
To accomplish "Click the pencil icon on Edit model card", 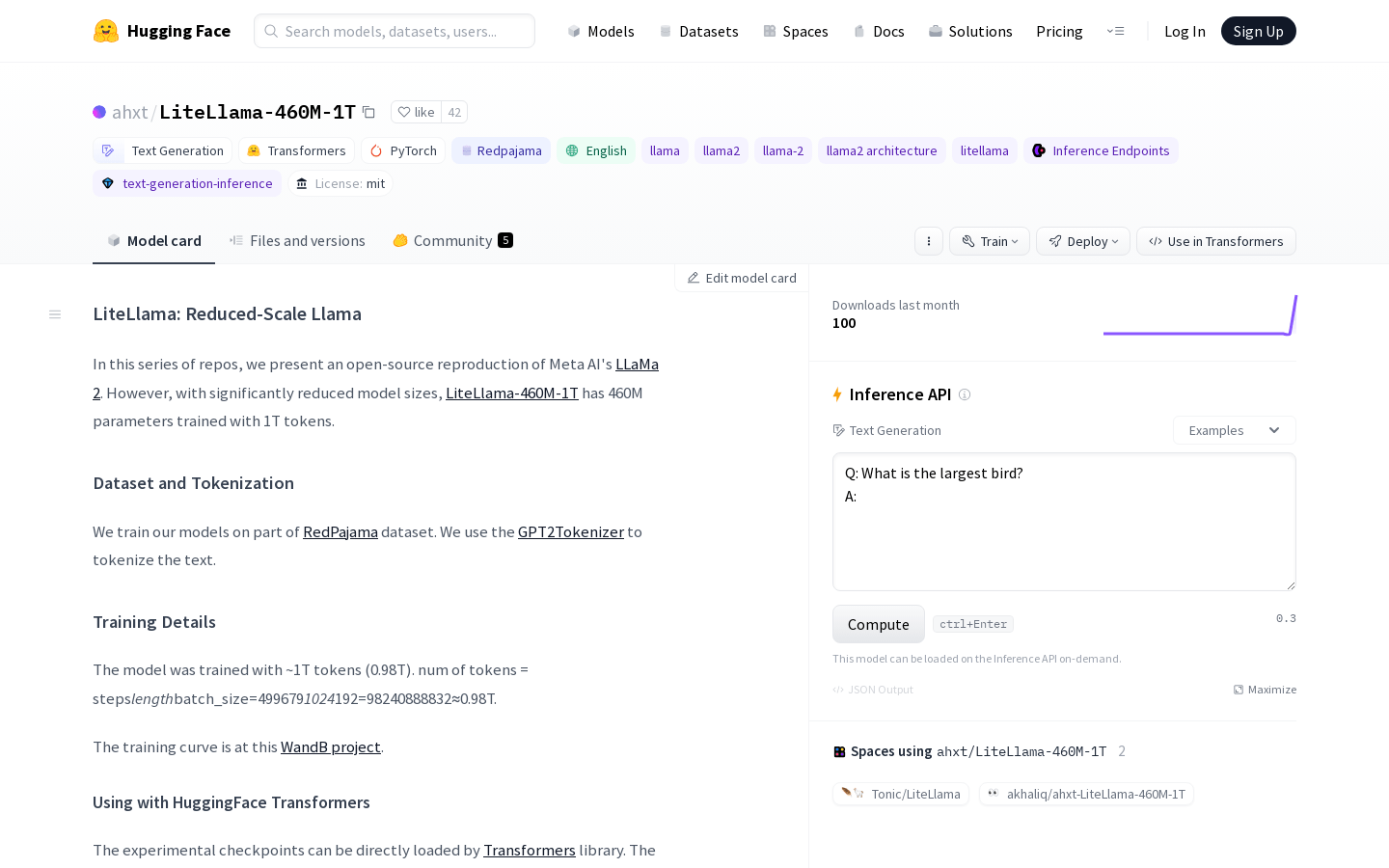I will [693, 278].
